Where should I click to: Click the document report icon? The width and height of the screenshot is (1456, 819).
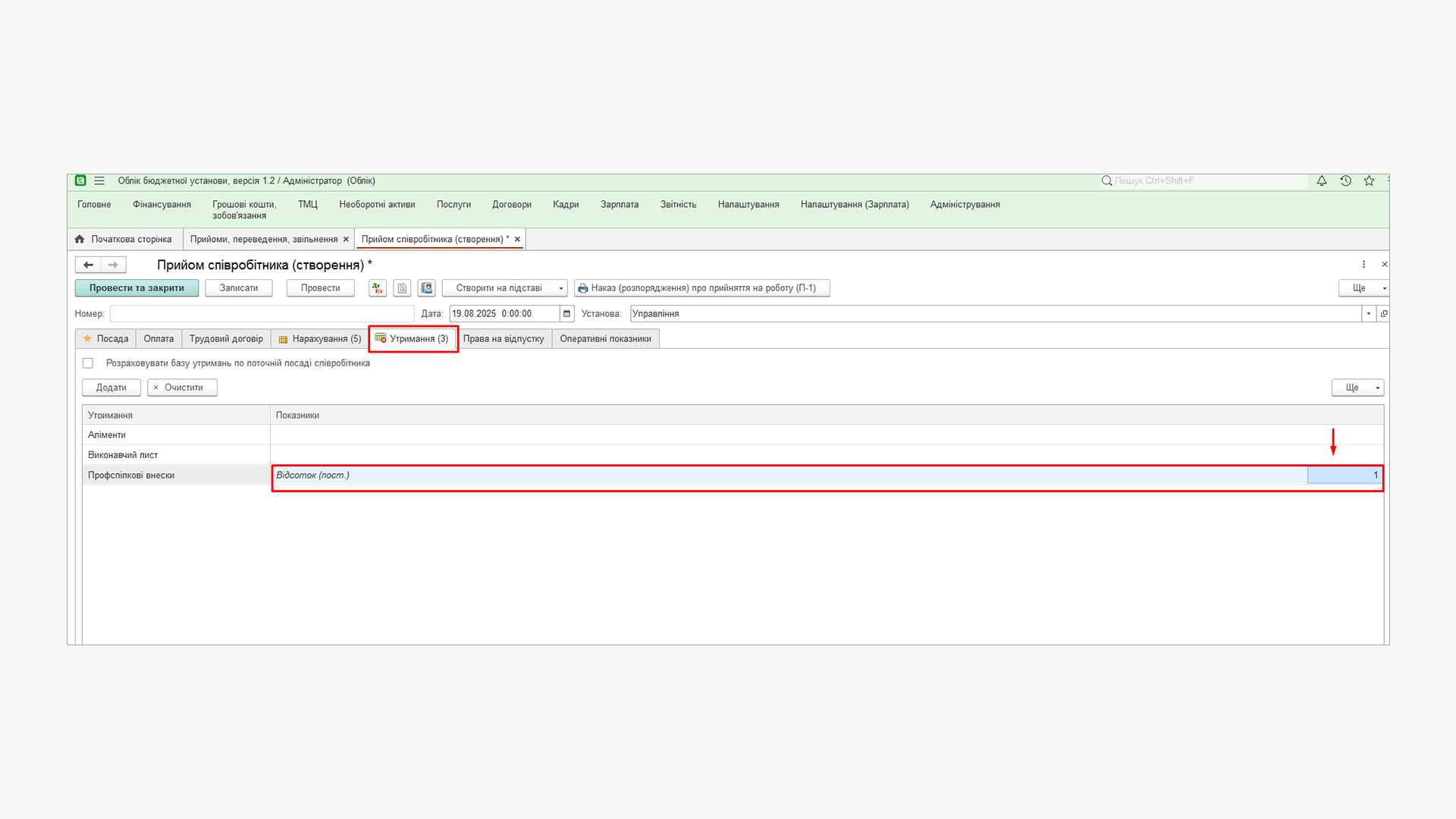click(x=402, y=288)
